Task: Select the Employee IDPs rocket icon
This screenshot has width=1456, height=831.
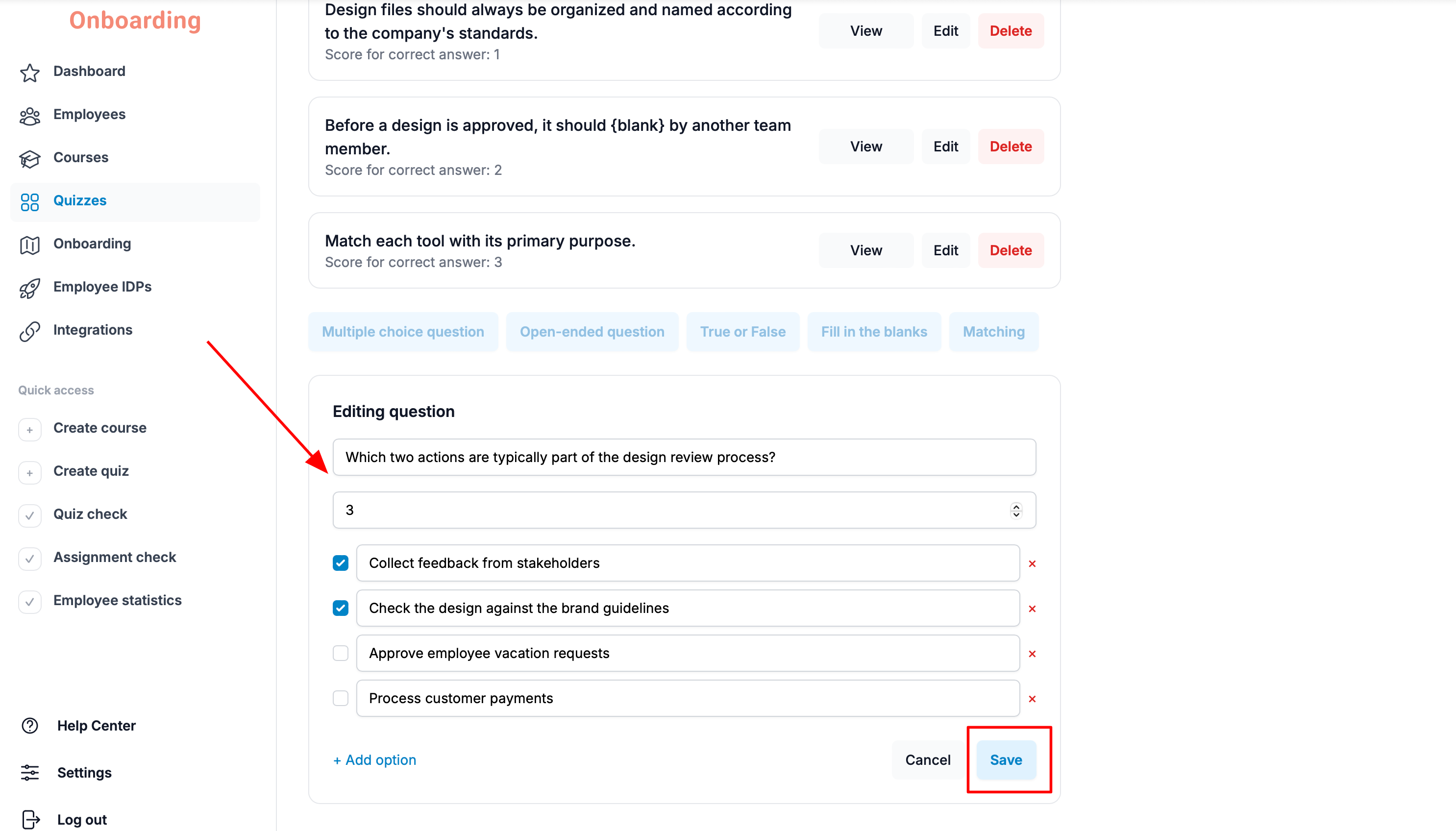Action: (30, 288)
